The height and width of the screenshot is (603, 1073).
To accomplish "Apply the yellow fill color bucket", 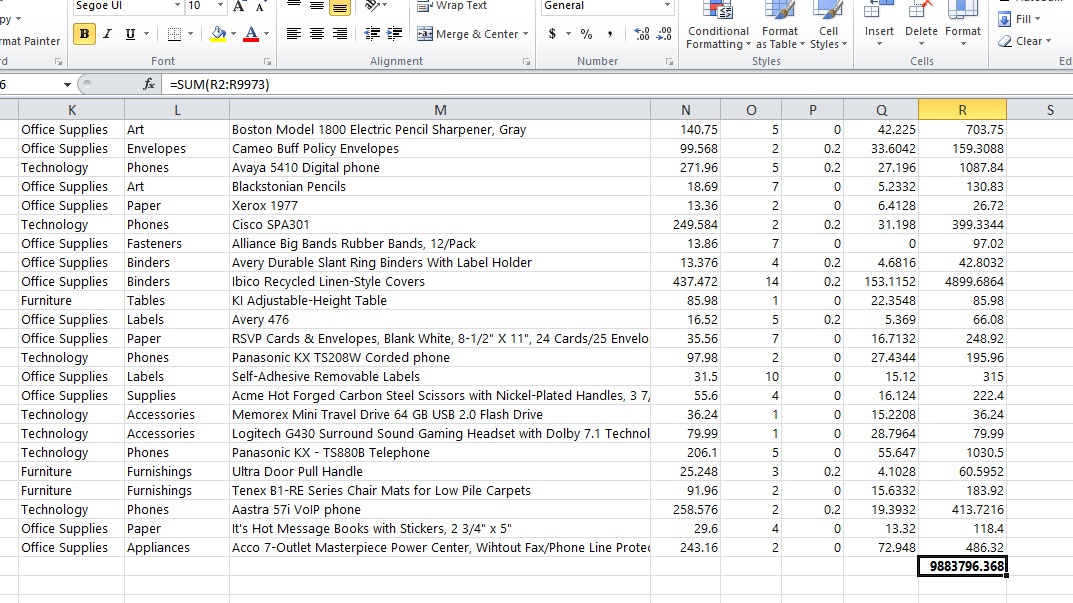I will click(218, 34).
